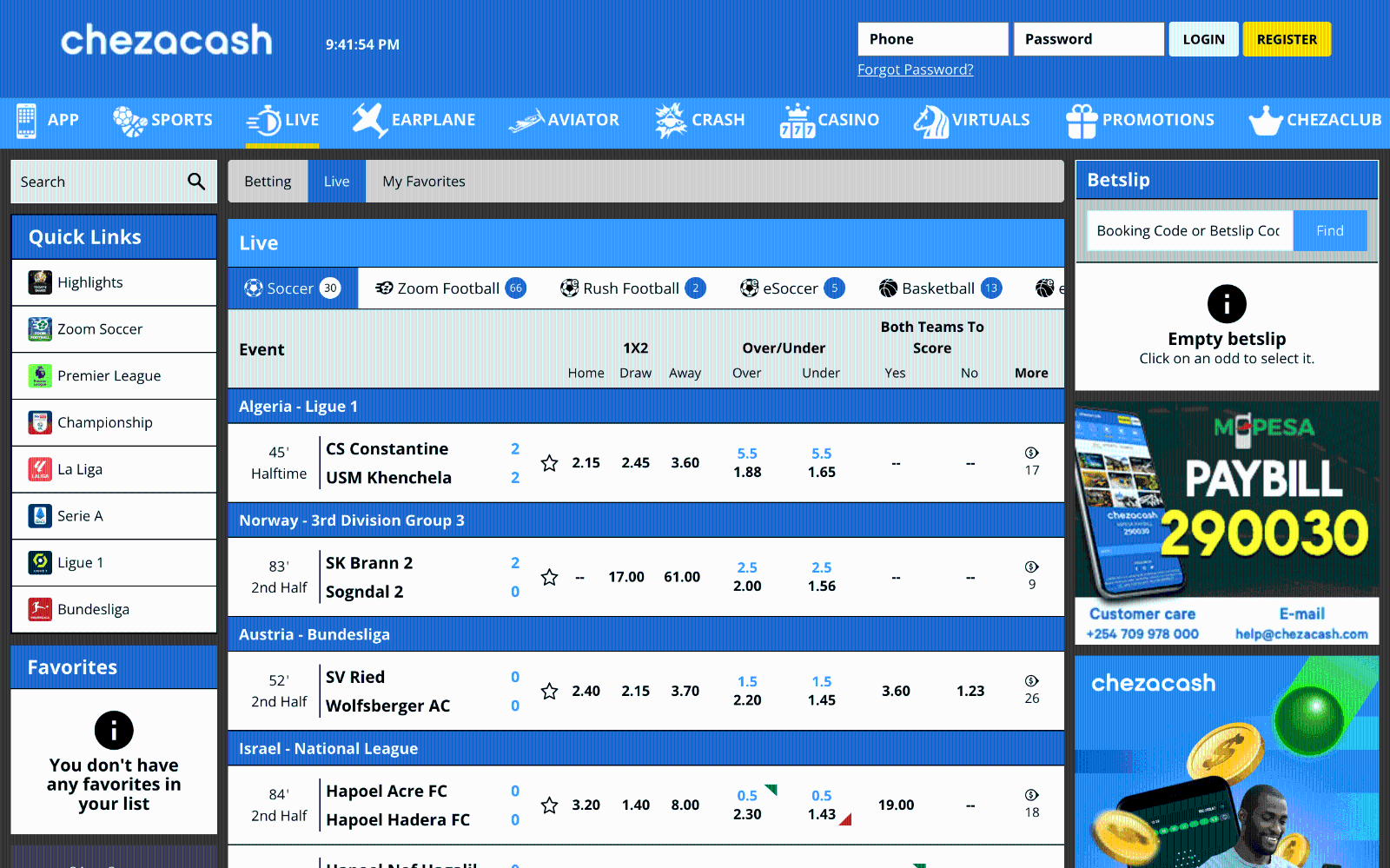Click the Bundesliga logo icon
1390x868 pixels.
40,609
